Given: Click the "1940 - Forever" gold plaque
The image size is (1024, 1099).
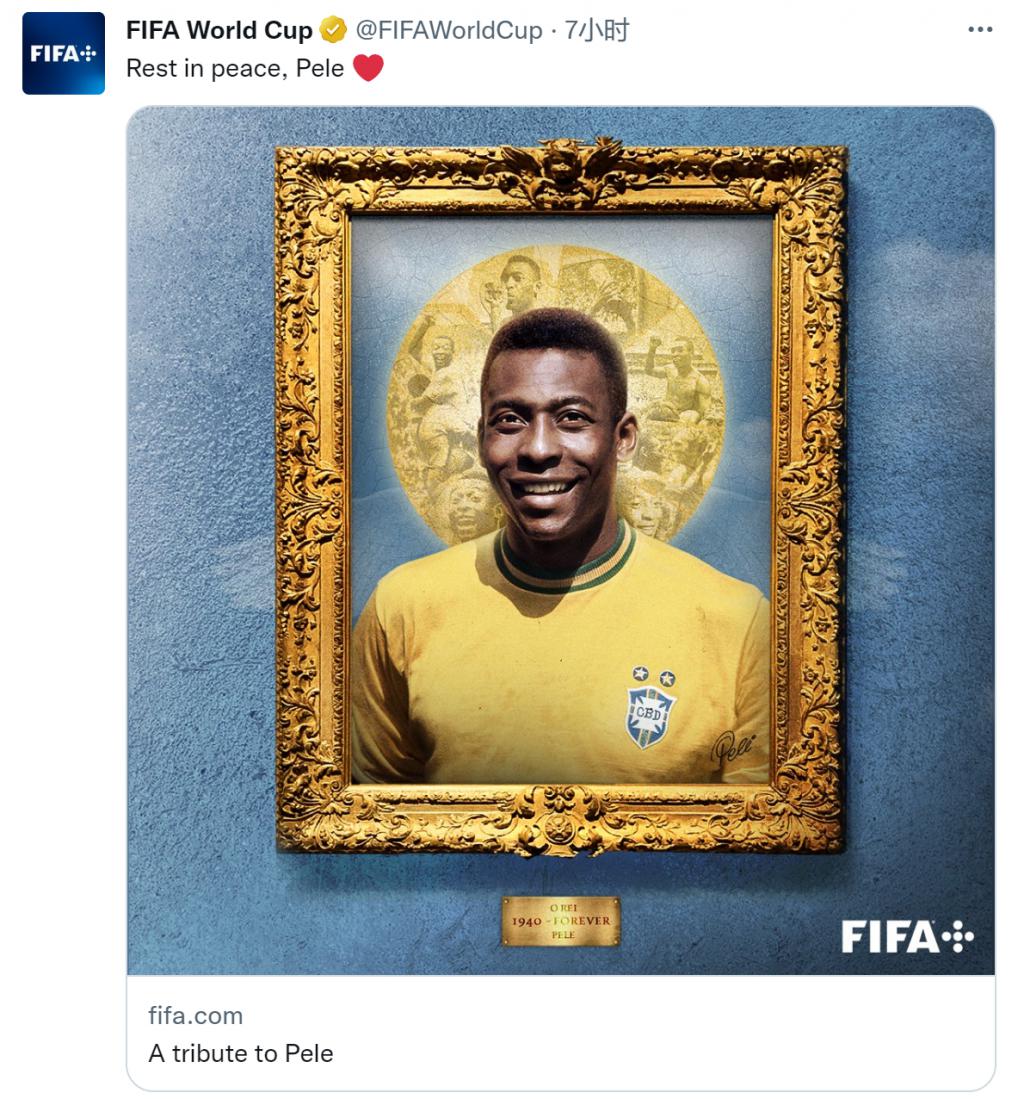Looking at the screenshot, I should click(x=561, y=921).
